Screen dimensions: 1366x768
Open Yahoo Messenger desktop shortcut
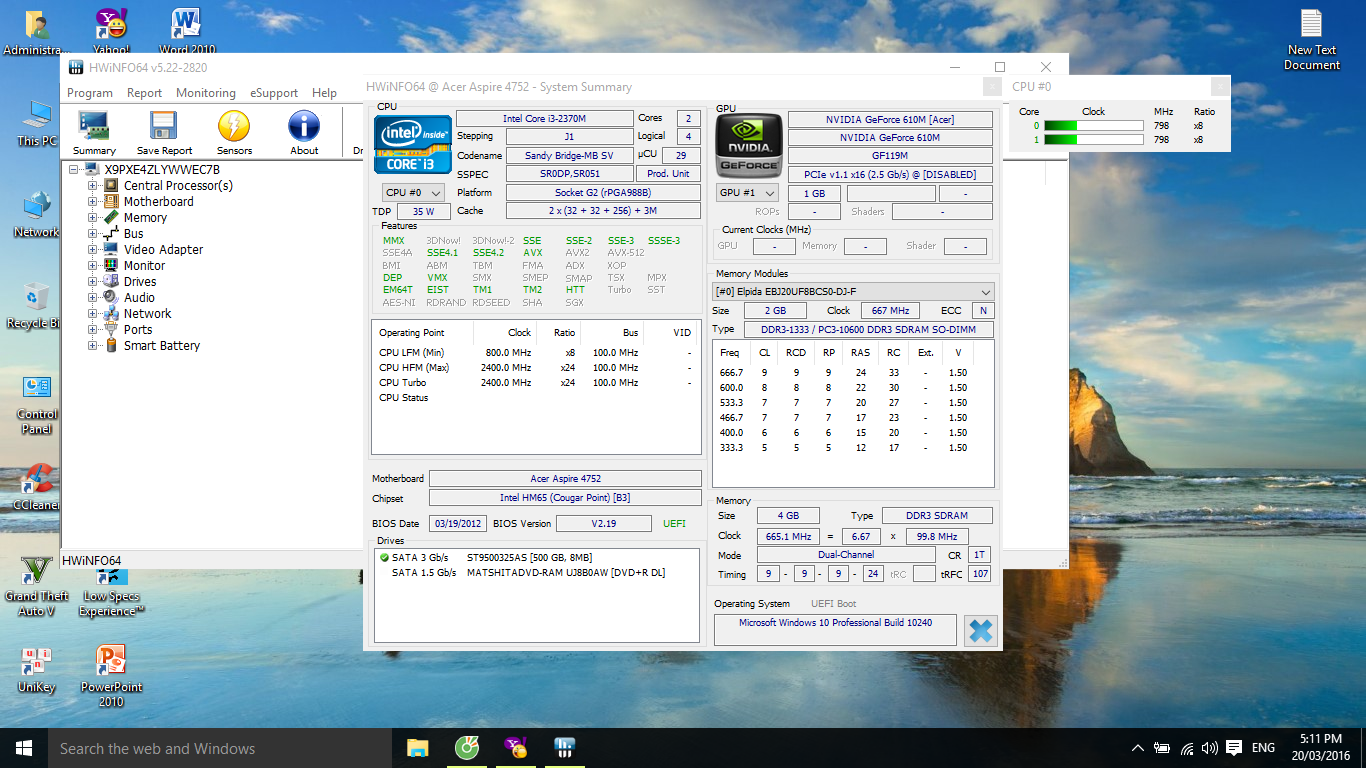coord(111,32)
